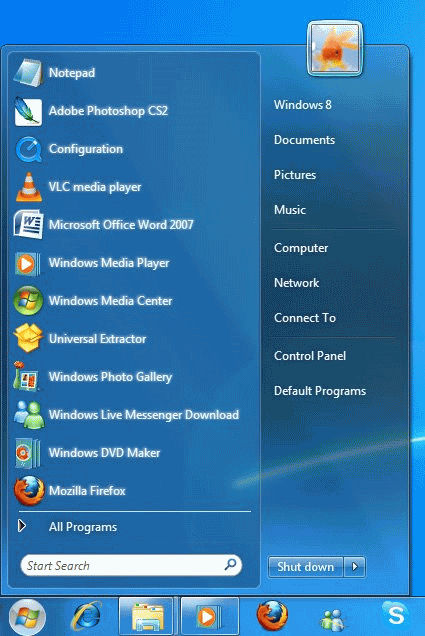
Task: Open the Pictures library link
Action: click(295, 175)
